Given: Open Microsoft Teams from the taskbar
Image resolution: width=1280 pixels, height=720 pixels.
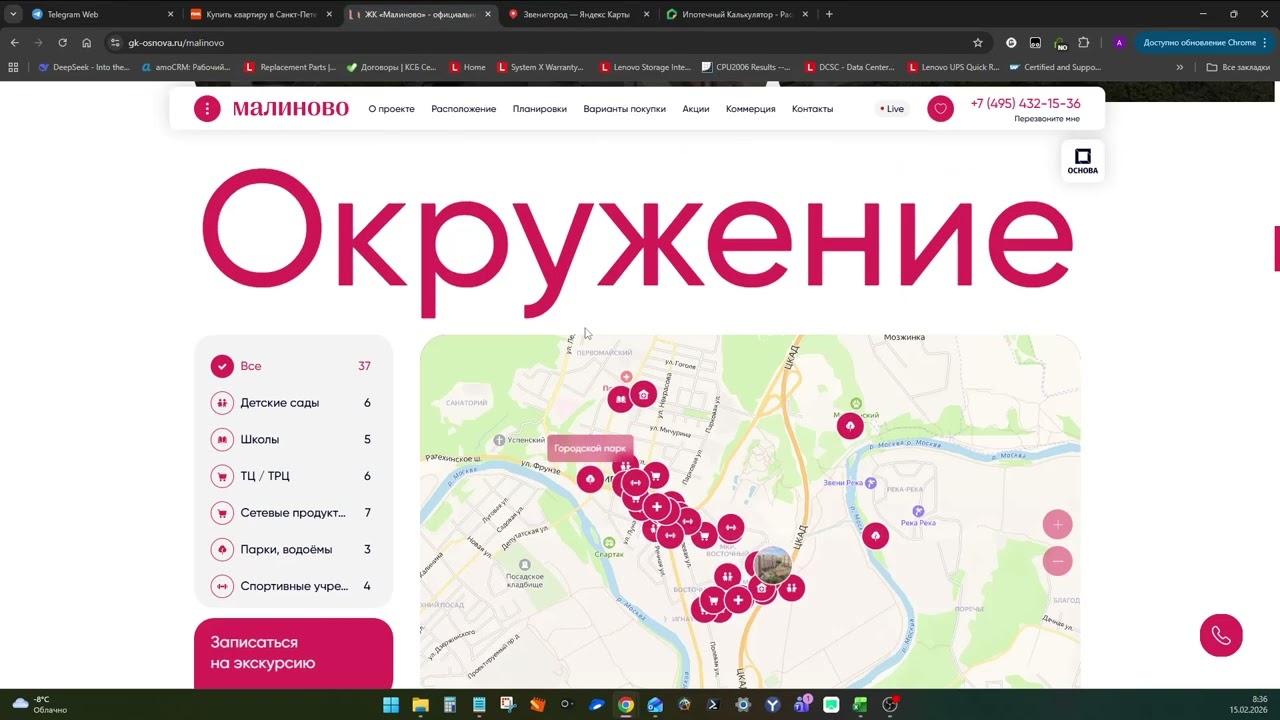Looking at the screenshot, I should click(x=802, y=705).
